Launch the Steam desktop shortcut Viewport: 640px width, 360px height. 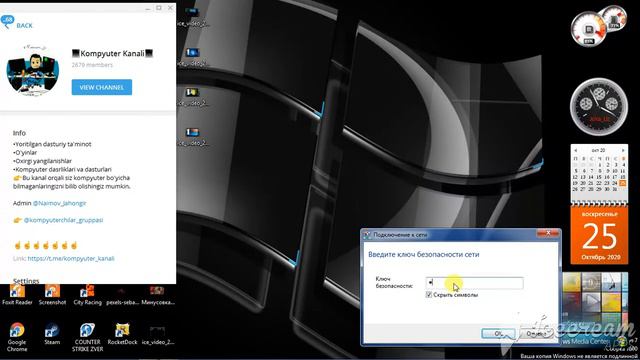(x=52, y=334)
